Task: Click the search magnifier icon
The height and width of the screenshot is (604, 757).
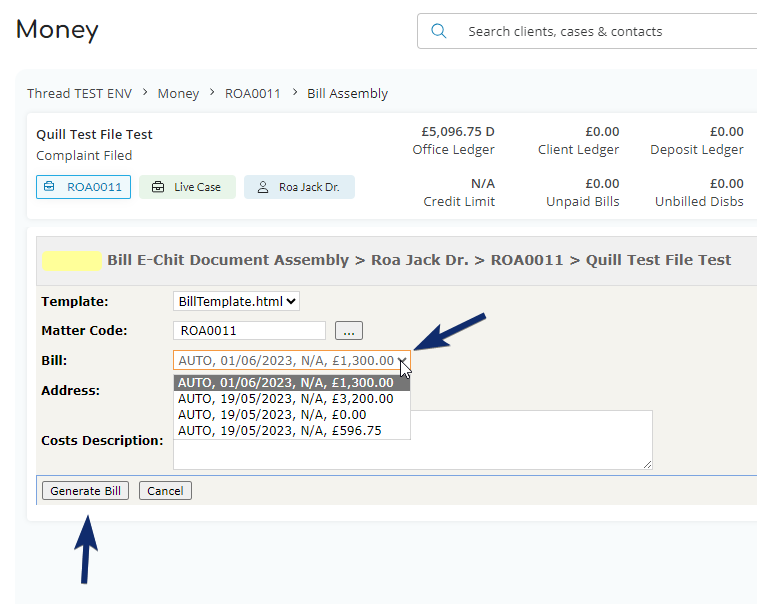Action: (x=438, y=31)
